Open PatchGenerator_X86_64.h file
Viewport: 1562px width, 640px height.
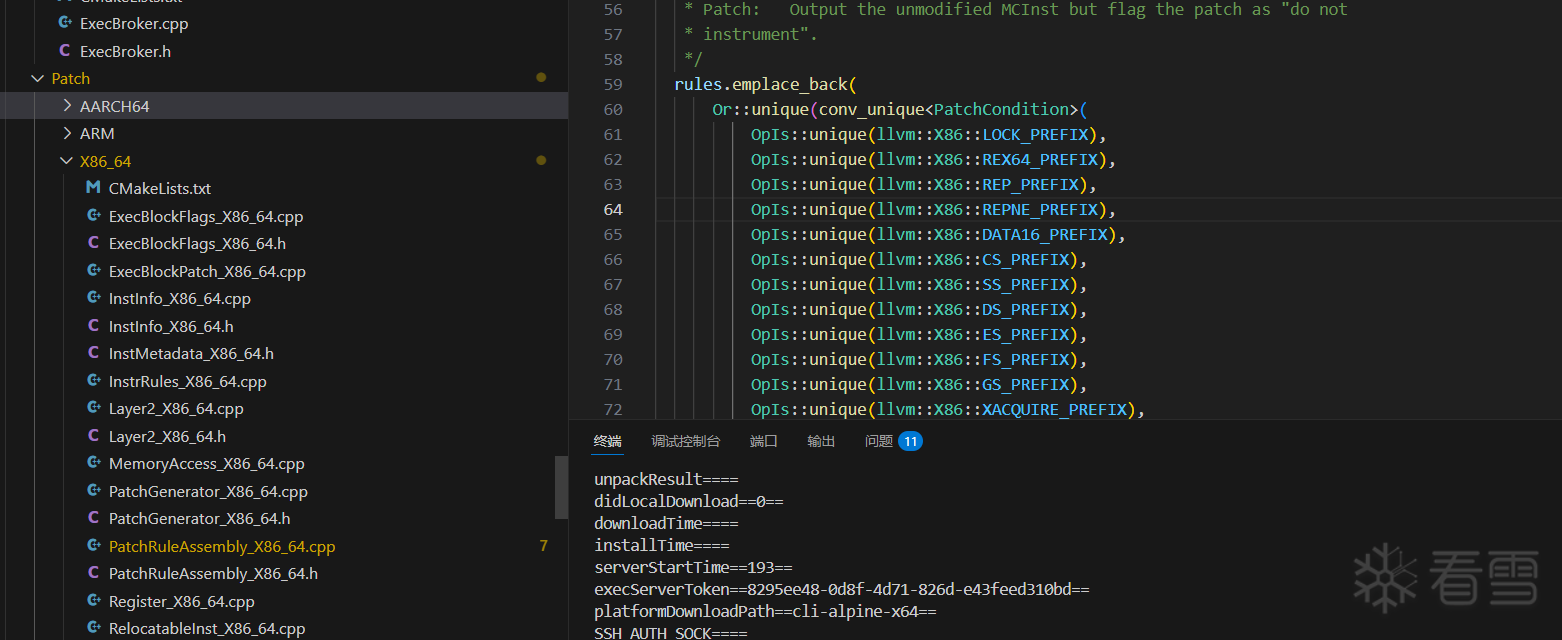tap(199, 518)
